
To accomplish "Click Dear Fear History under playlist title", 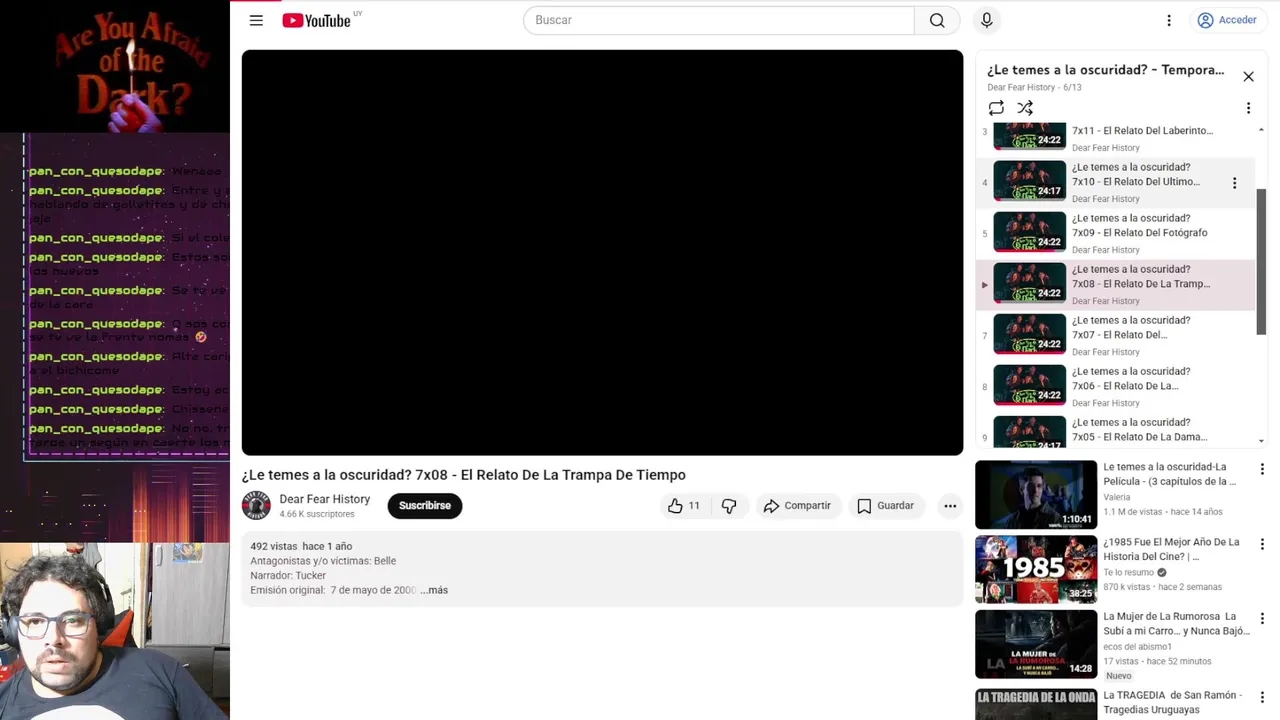I will pos(1021,88).
